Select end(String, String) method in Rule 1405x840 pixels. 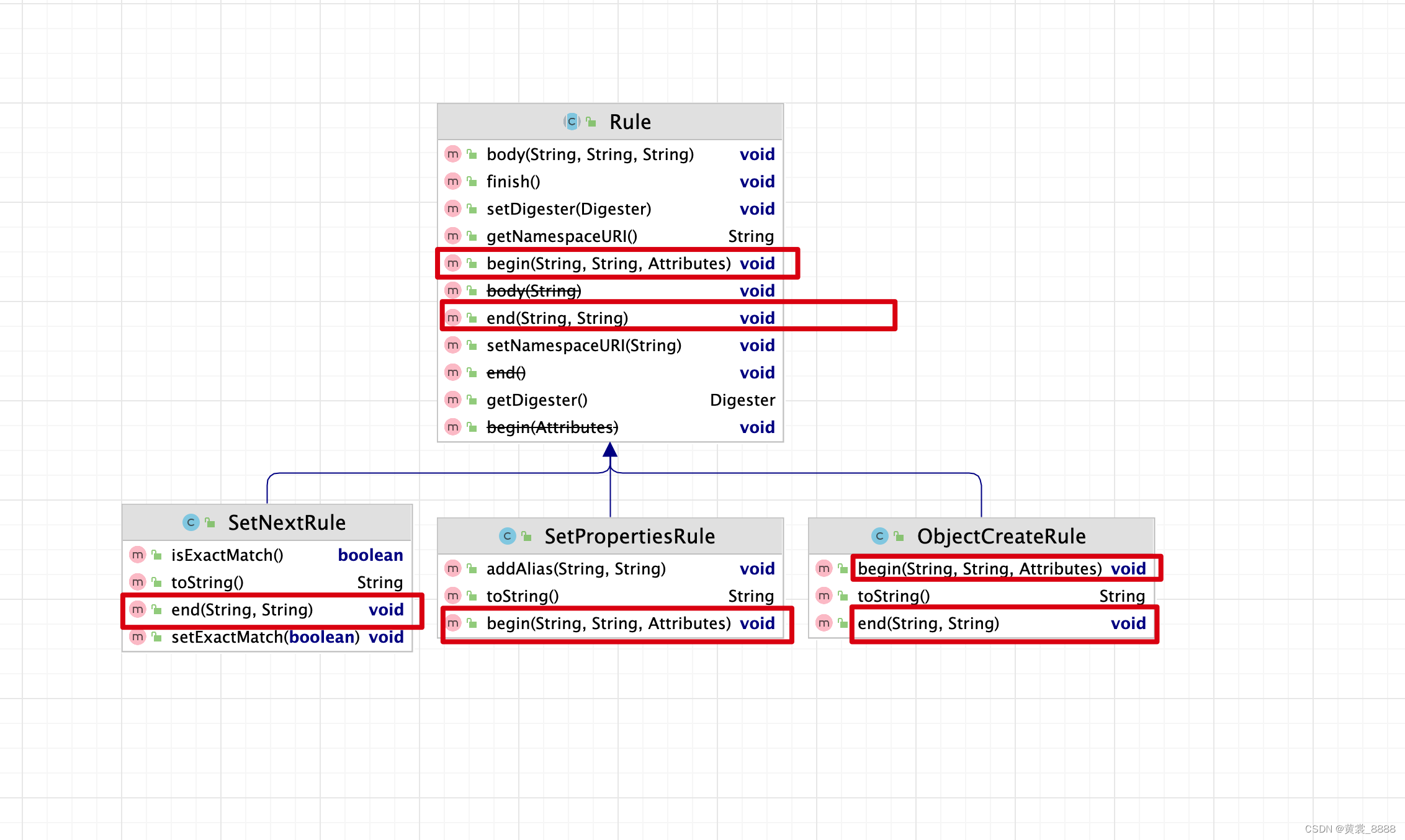(x=611, y=318)
